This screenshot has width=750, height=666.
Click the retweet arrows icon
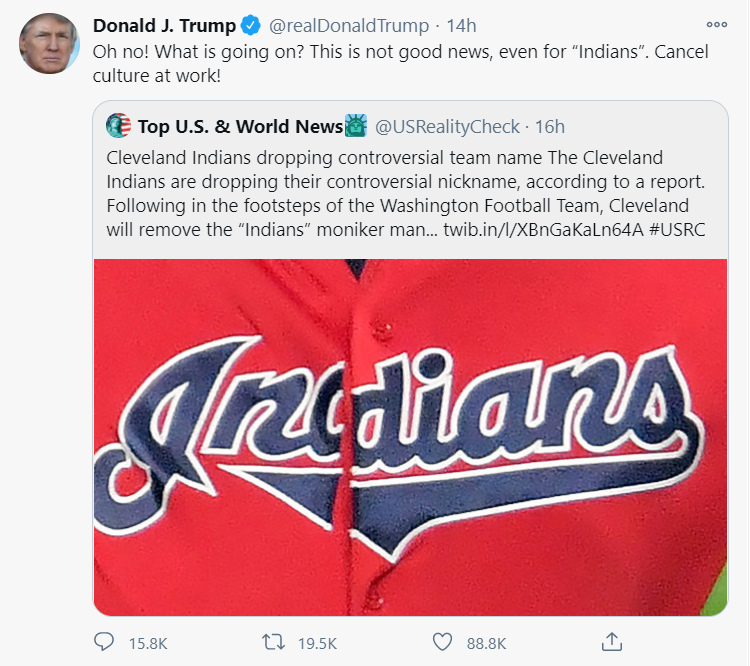(273, 642)
